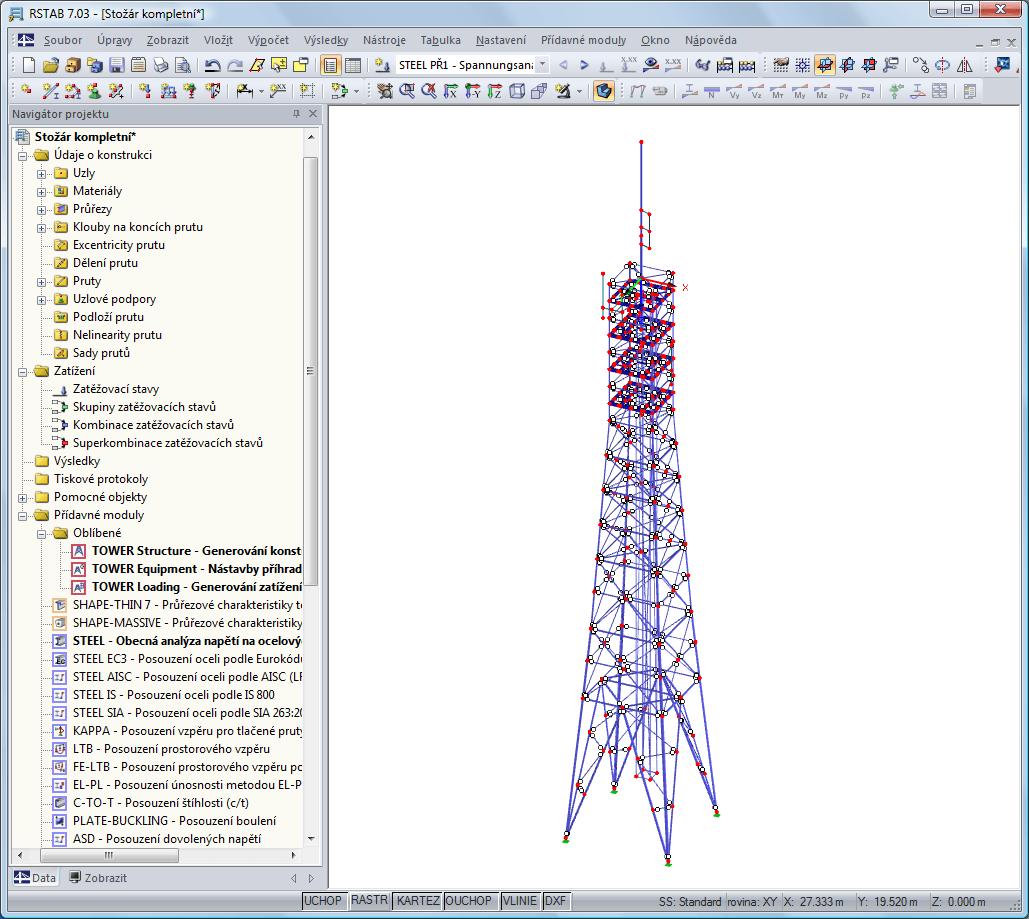
Task: Activate the Undo icon
Action: point(208,64)
